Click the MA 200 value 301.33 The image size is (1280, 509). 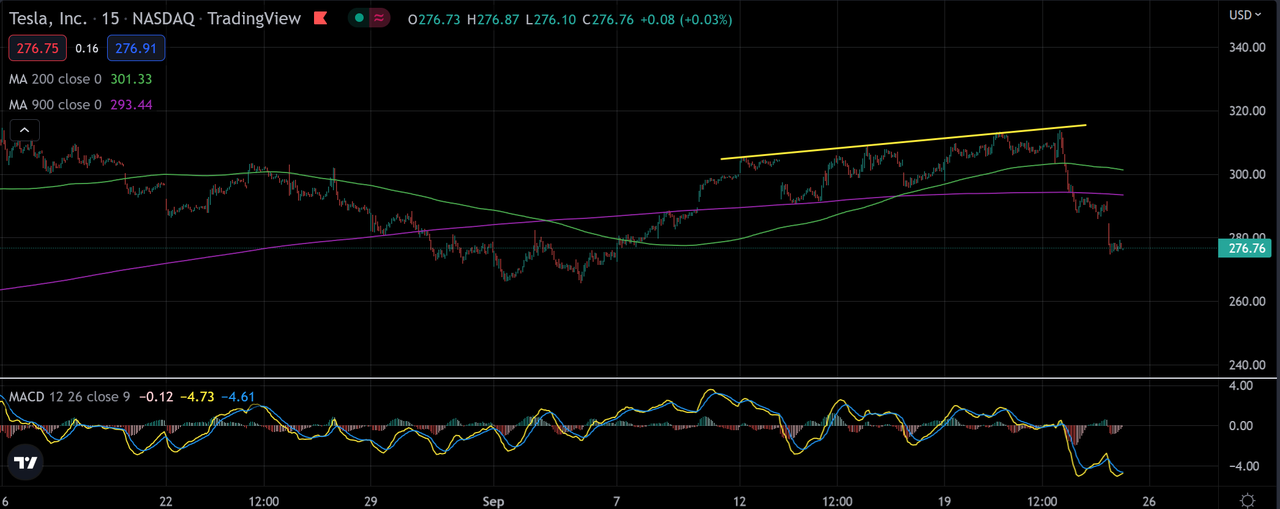131,79
